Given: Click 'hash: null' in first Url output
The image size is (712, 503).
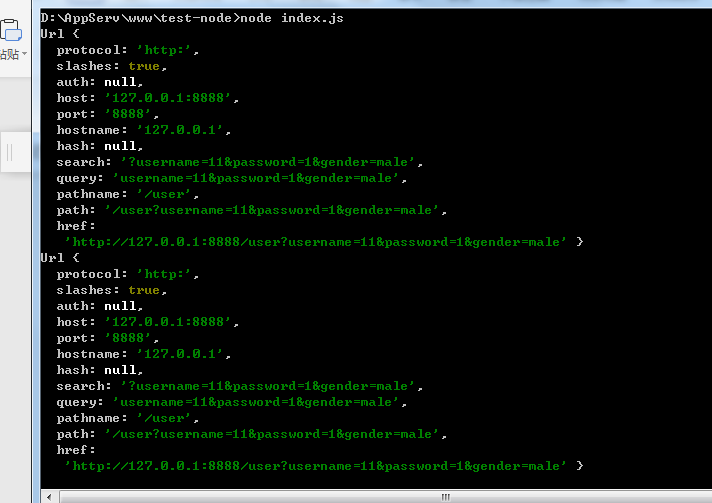Looking at the screenshot, I should [x=99, y=146].
